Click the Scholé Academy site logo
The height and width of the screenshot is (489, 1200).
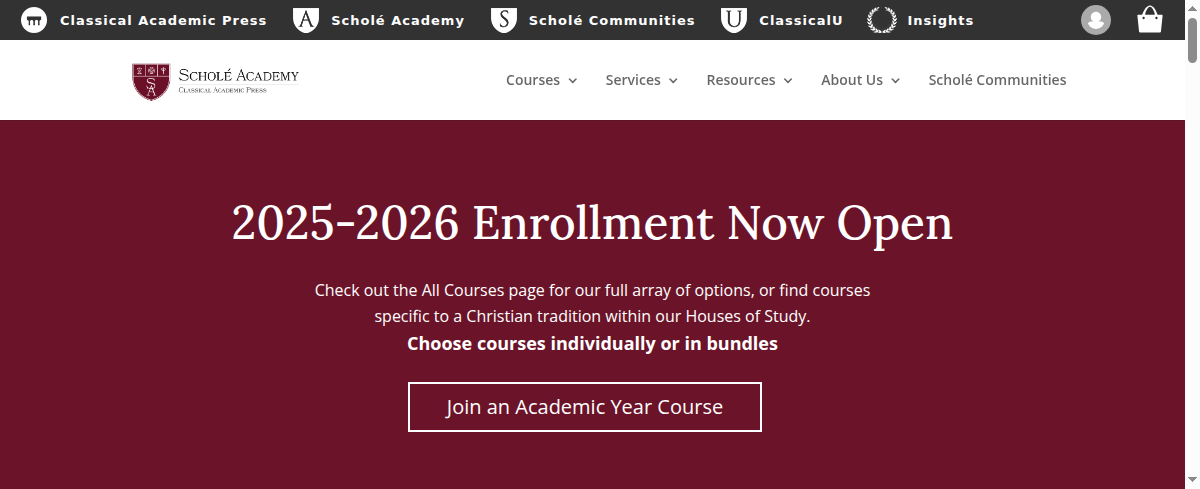point(216,81)
